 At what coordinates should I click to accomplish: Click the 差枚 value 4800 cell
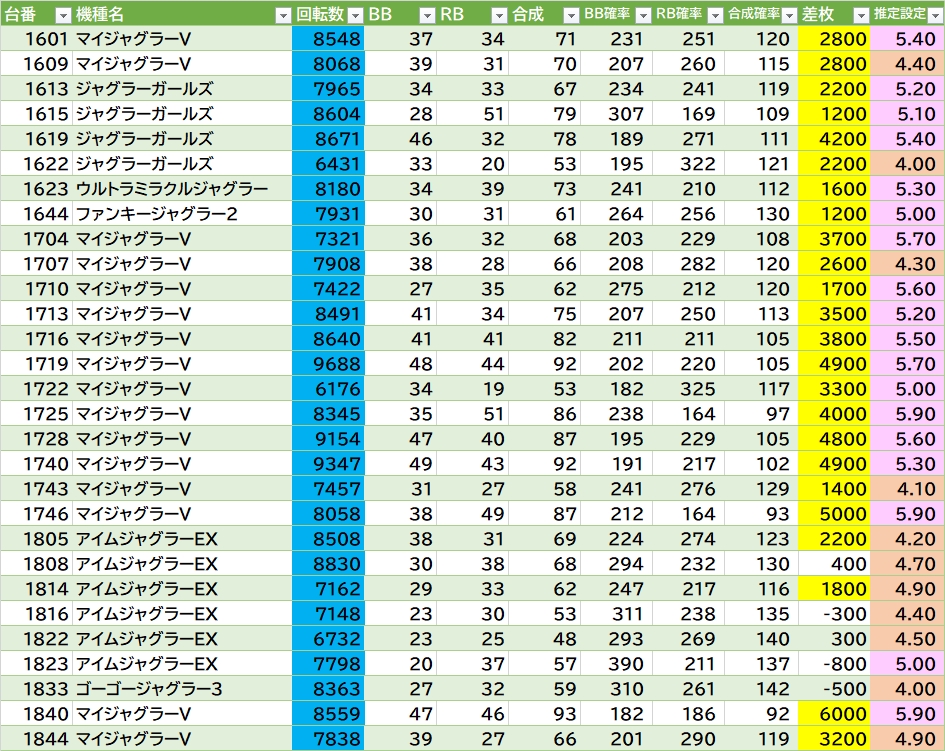834,439
